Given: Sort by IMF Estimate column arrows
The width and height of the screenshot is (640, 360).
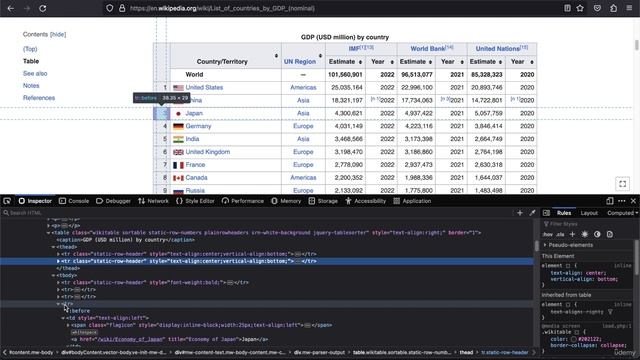Looking at the screenshot, I should pos(360,62).
